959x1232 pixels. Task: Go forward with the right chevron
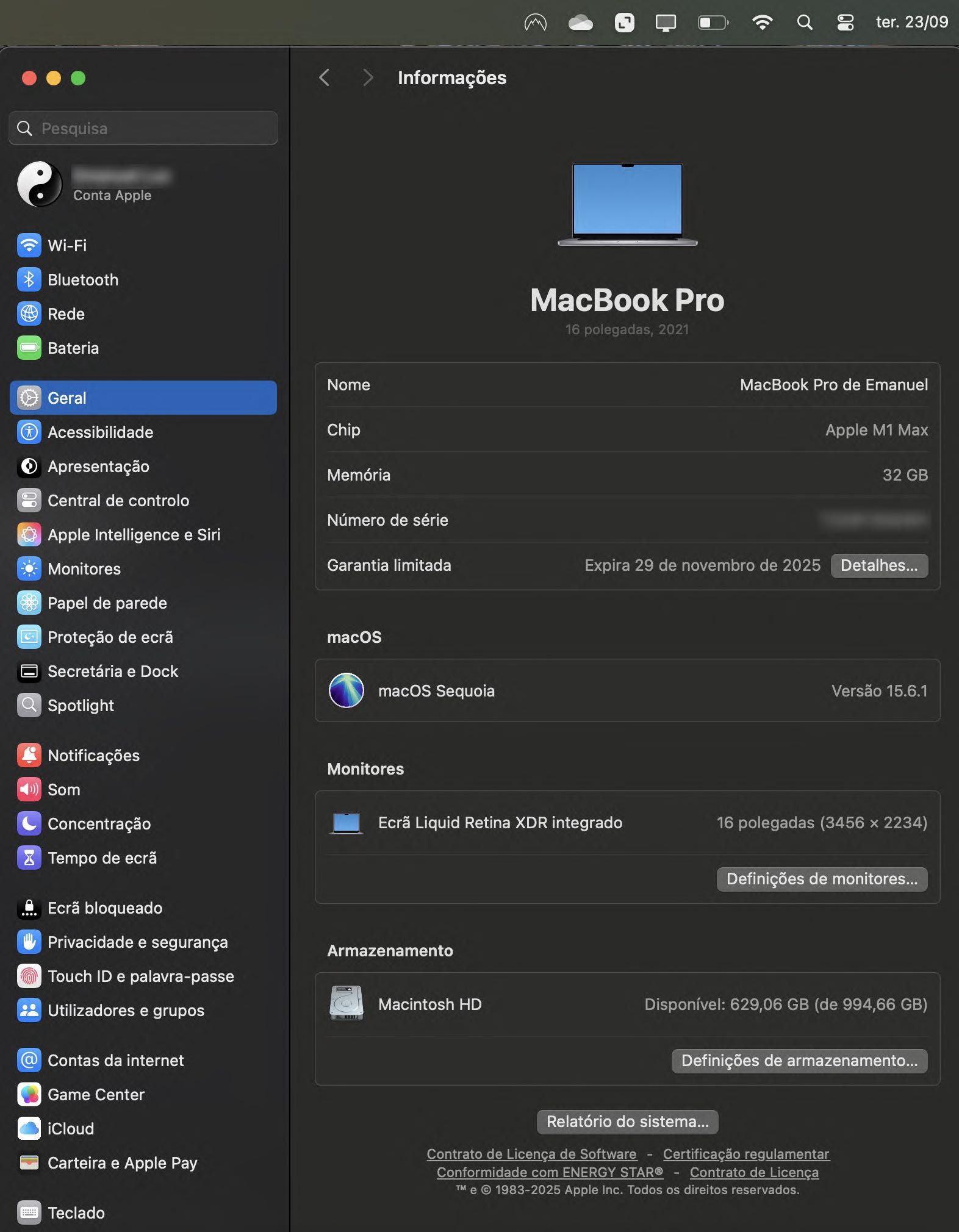point(367,77)
